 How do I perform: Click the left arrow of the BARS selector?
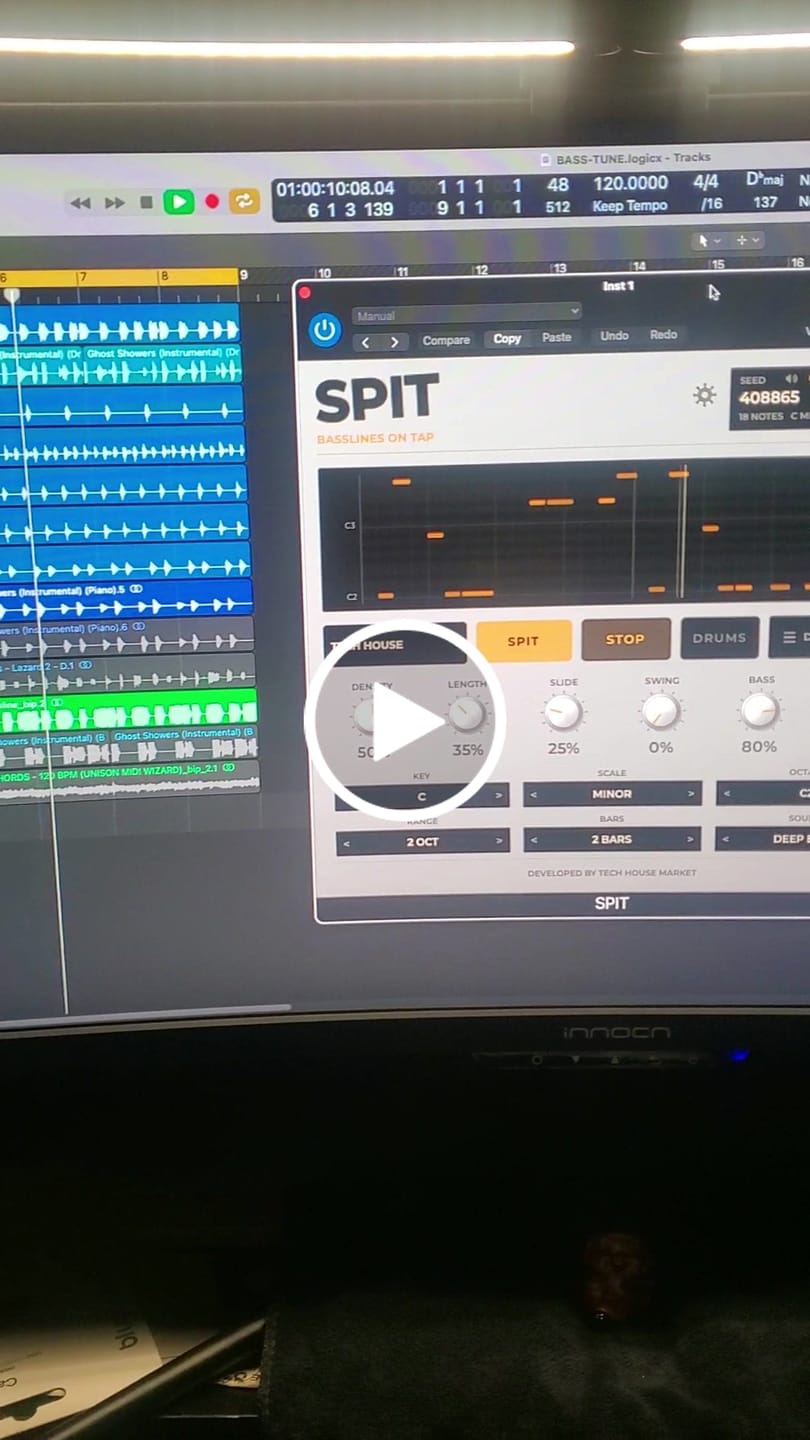coord(533,841)
